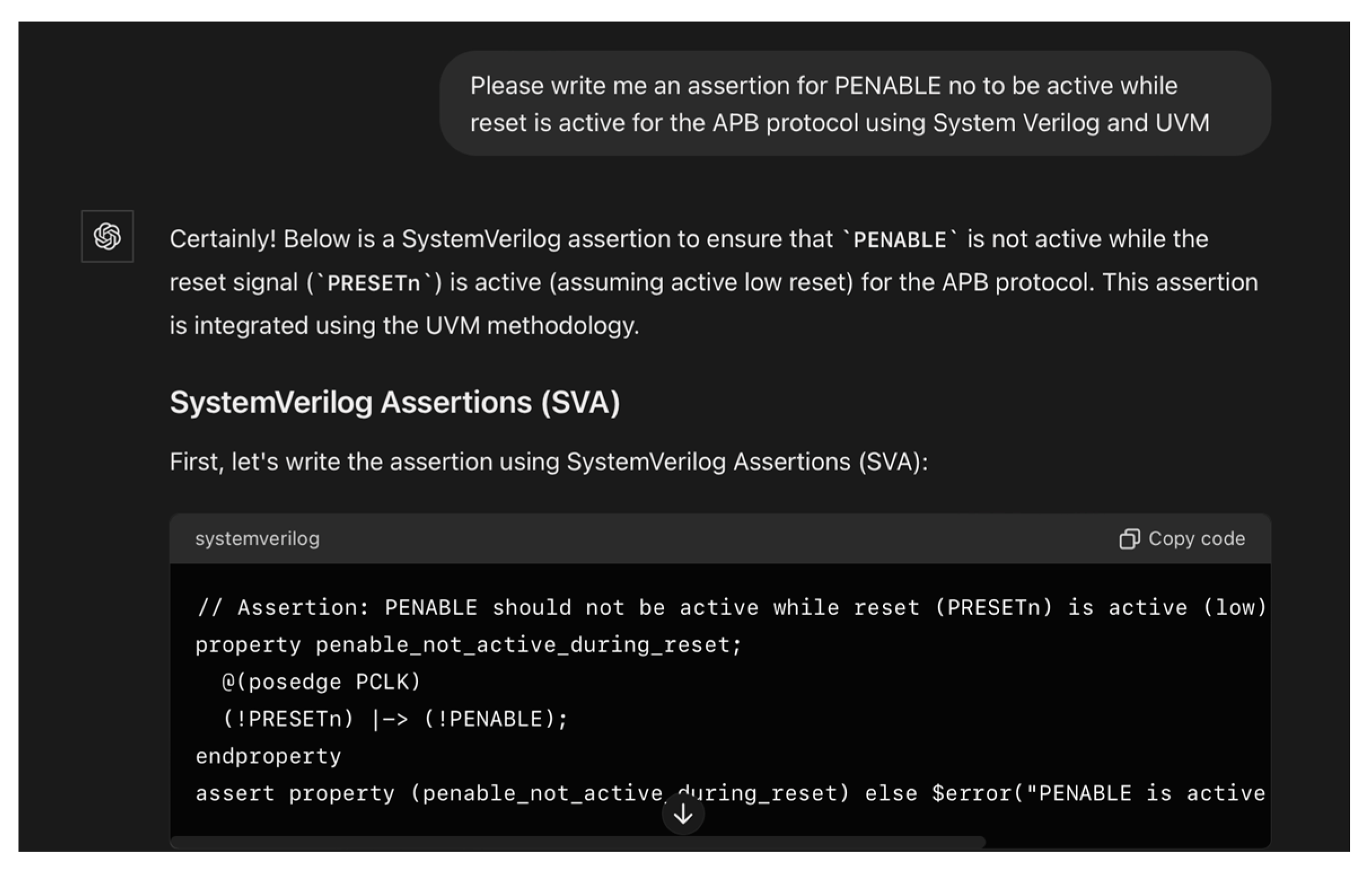Click the @(posedge PCLK) code line
The height and width of the screenshot is (874, 1372).
pos(322,682)
